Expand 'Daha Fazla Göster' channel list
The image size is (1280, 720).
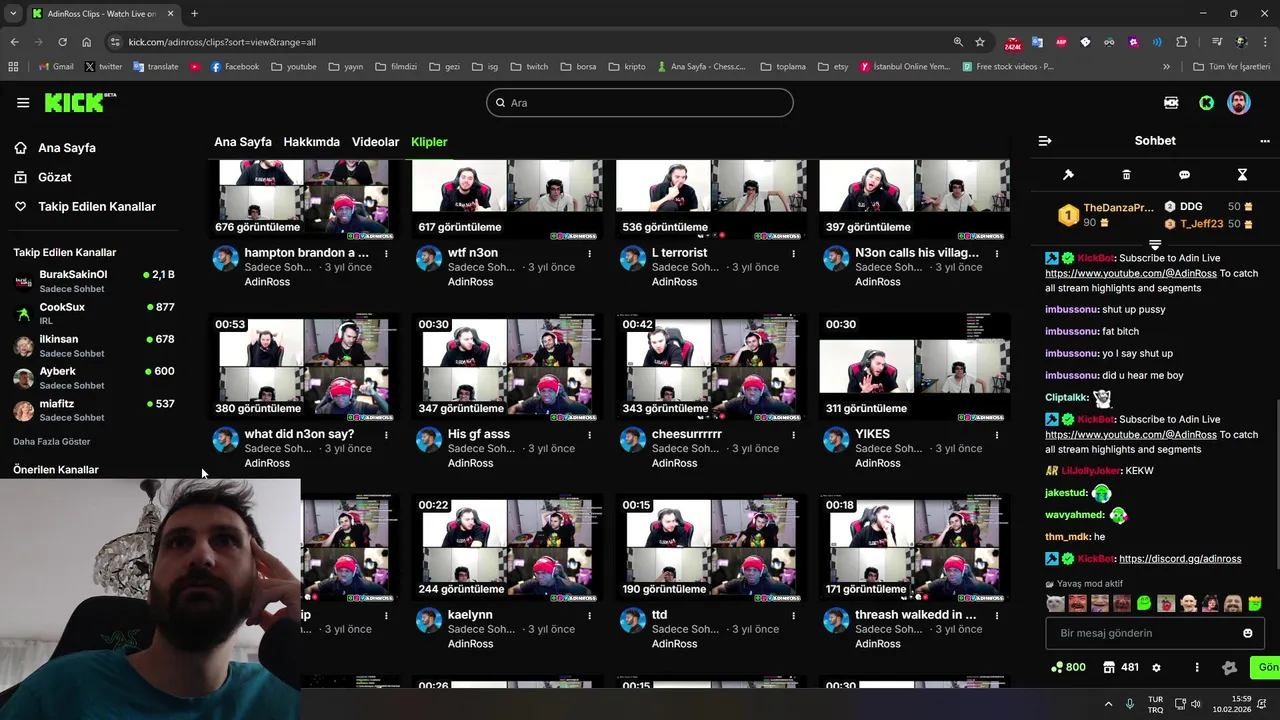point(51,441)
